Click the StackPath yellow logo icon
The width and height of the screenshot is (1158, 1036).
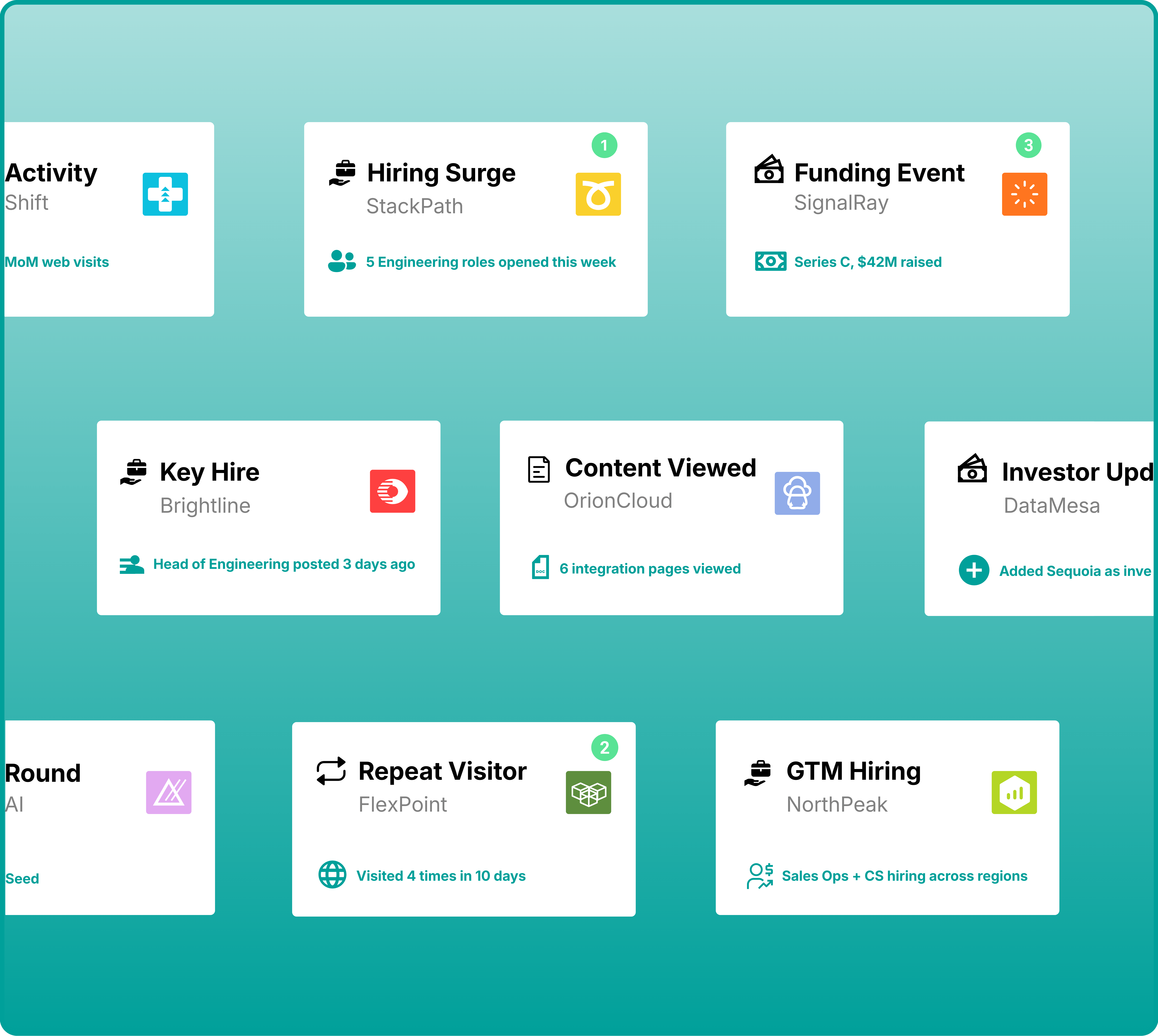pos(598,194)
